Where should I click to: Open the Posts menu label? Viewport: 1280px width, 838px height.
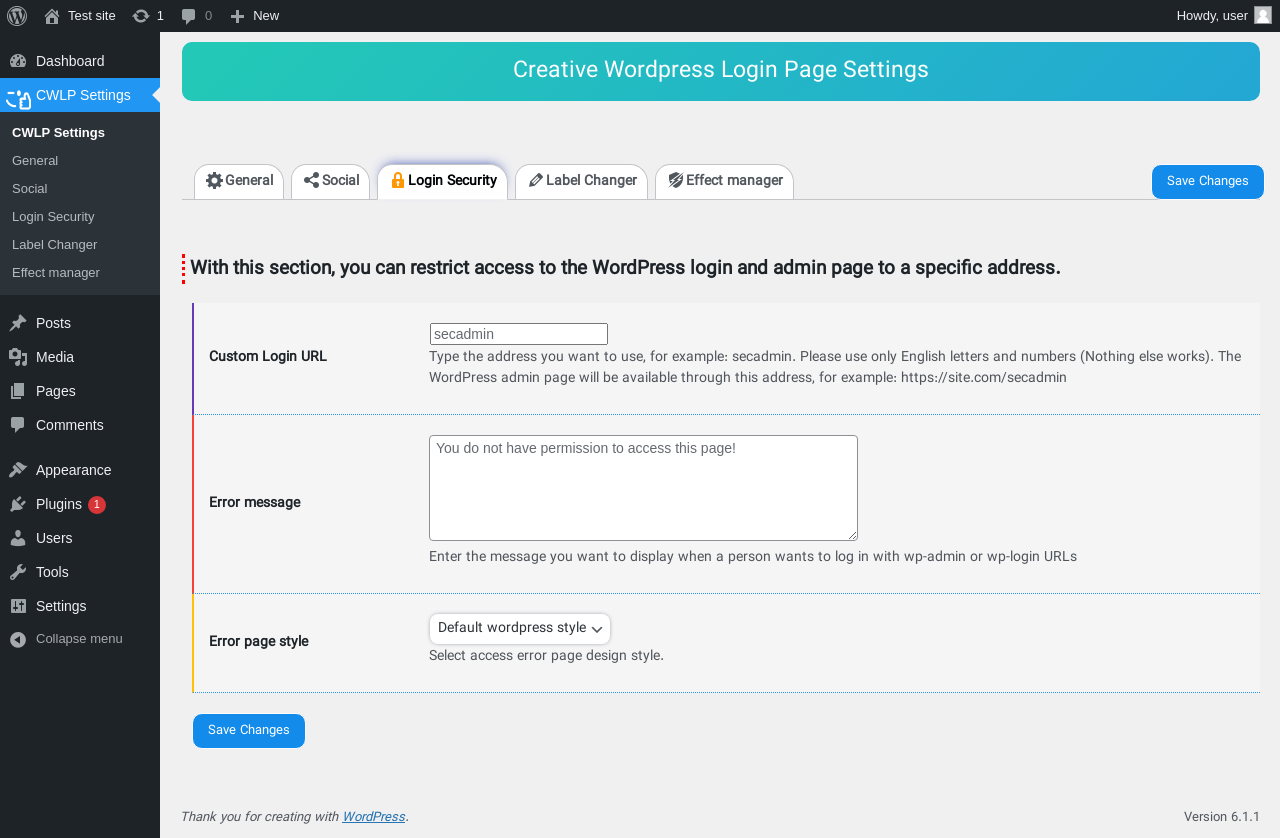point(53,323)
